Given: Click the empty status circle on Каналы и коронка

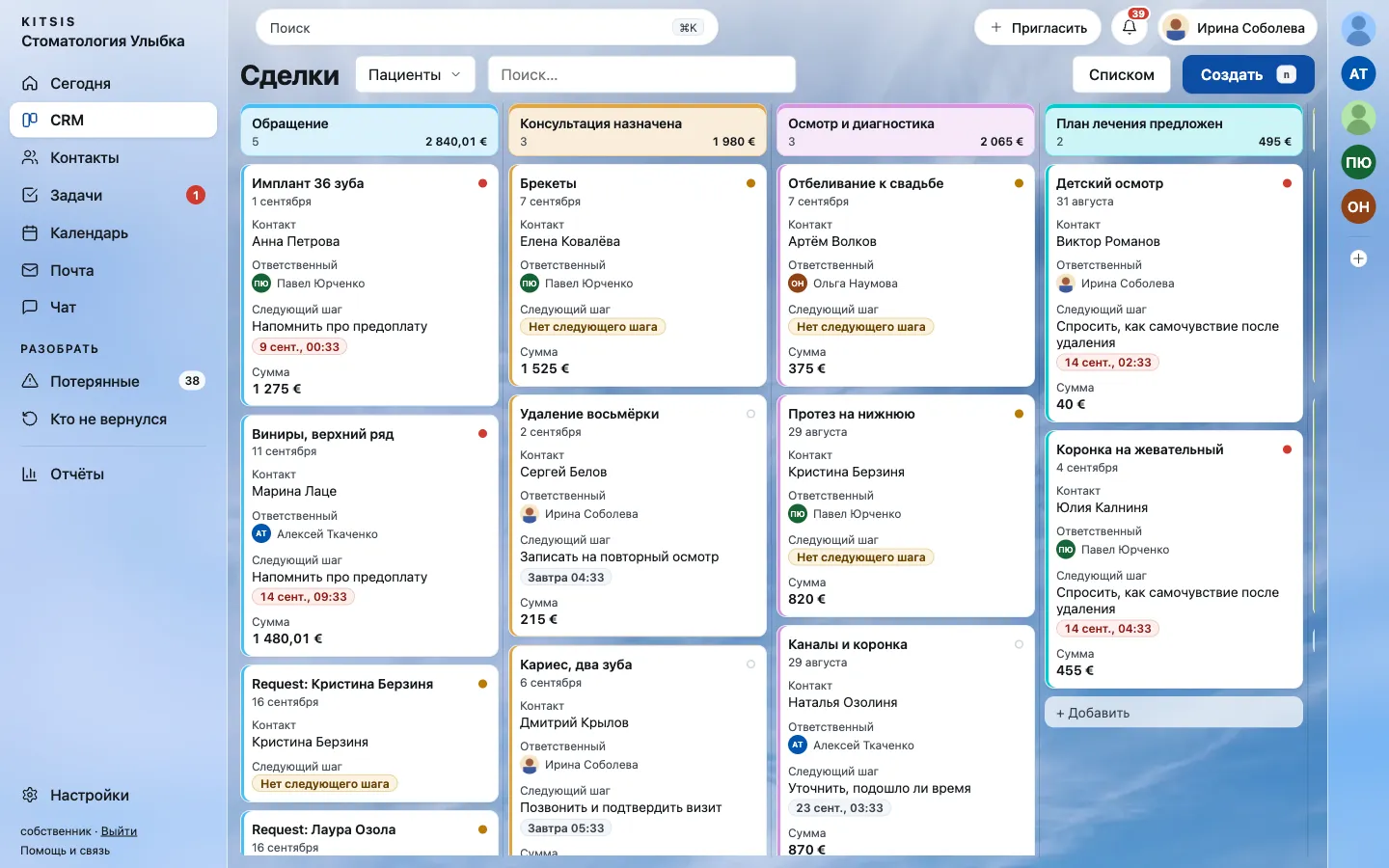Looking at the screenshot, I should [x=1019, y=644].
